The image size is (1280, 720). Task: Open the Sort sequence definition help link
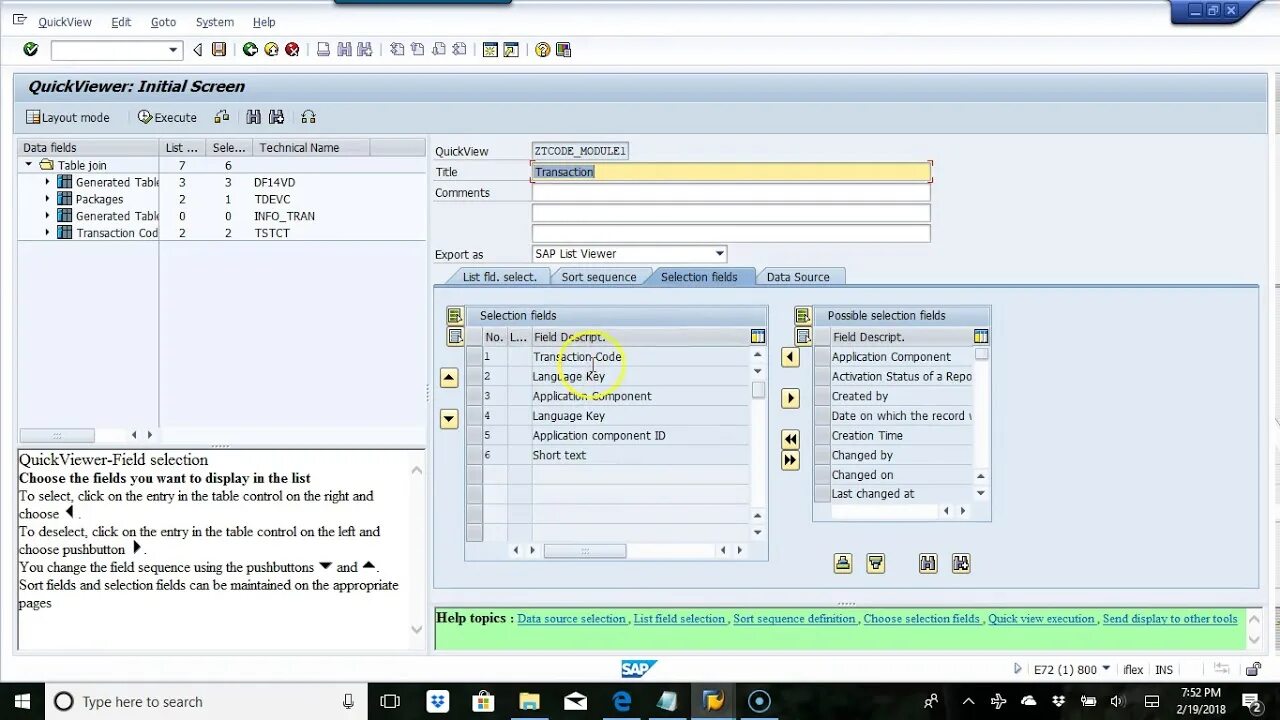(794, 619)
